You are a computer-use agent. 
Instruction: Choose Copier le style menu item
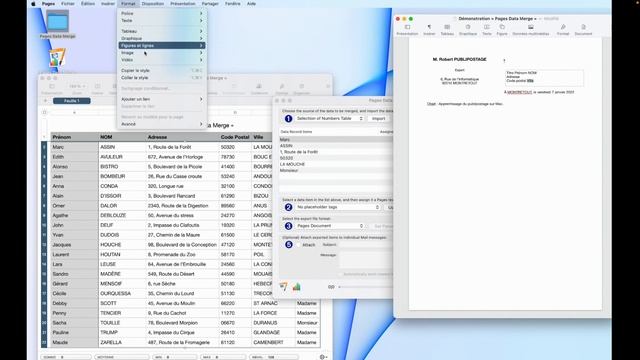(162, 71)
